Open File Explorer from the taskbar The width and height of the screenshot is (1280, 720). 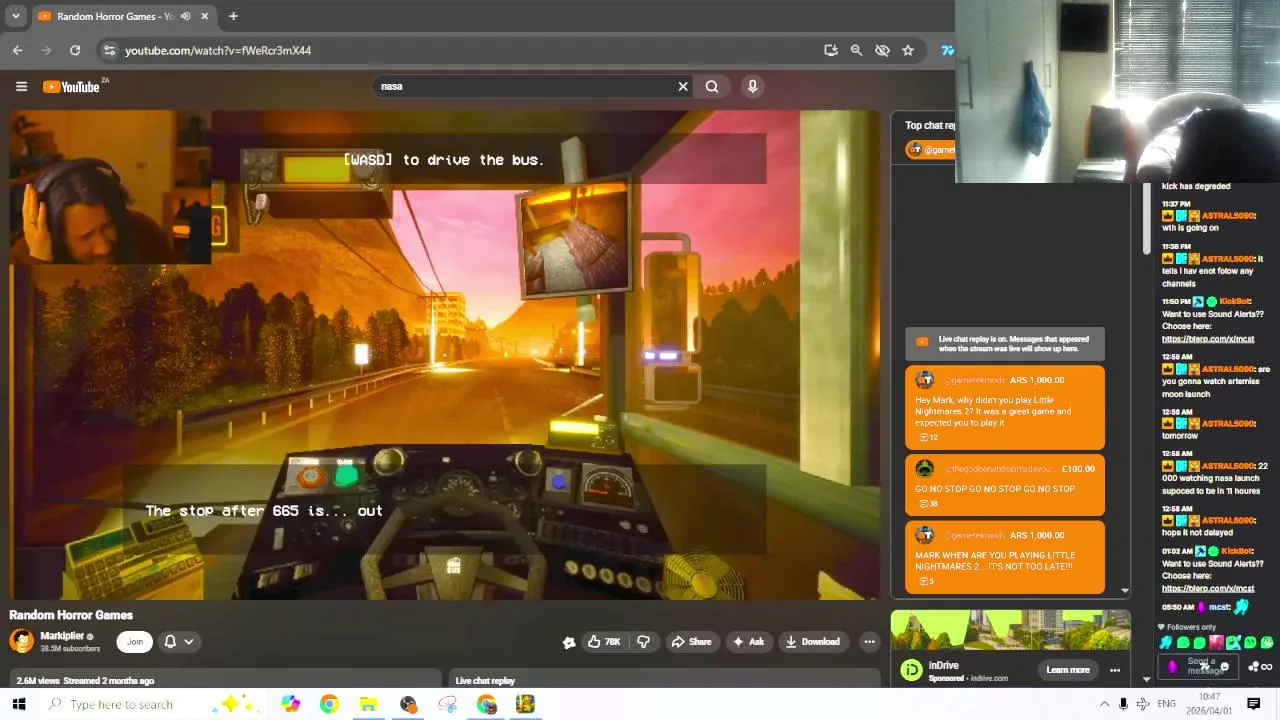tap(368, 704)
